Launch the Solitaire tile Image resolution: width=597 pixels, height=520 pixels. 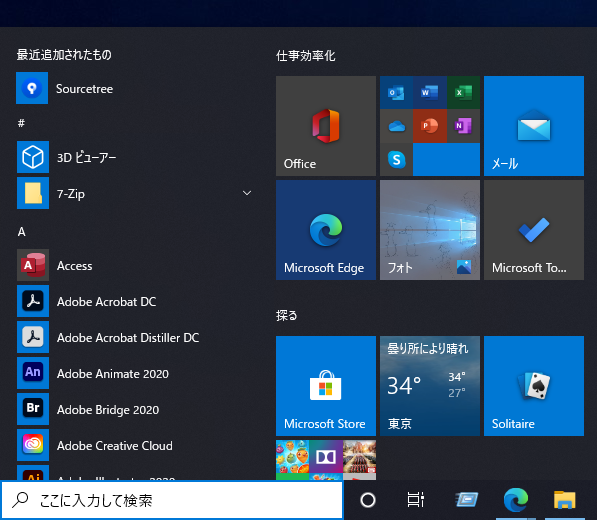coord(534,386)
